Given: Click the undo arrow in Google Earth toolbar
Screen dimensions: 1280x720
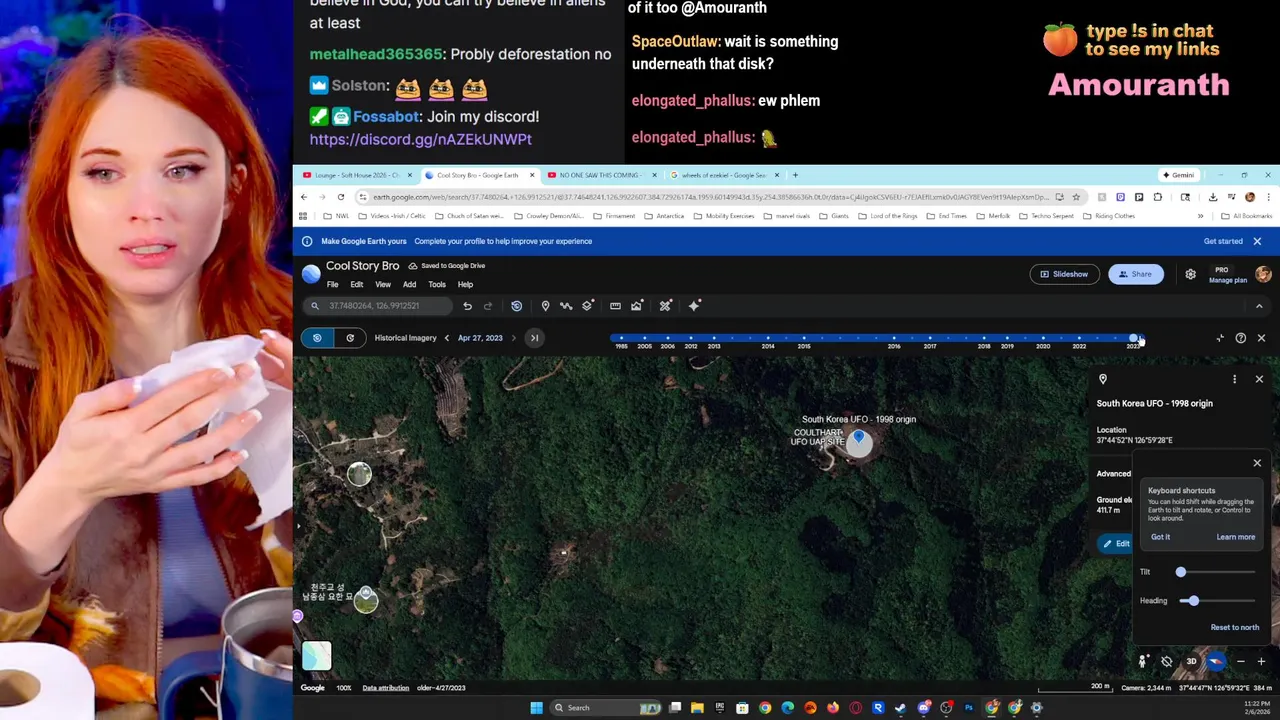Looking at the screenshot, I should point(467,306).
